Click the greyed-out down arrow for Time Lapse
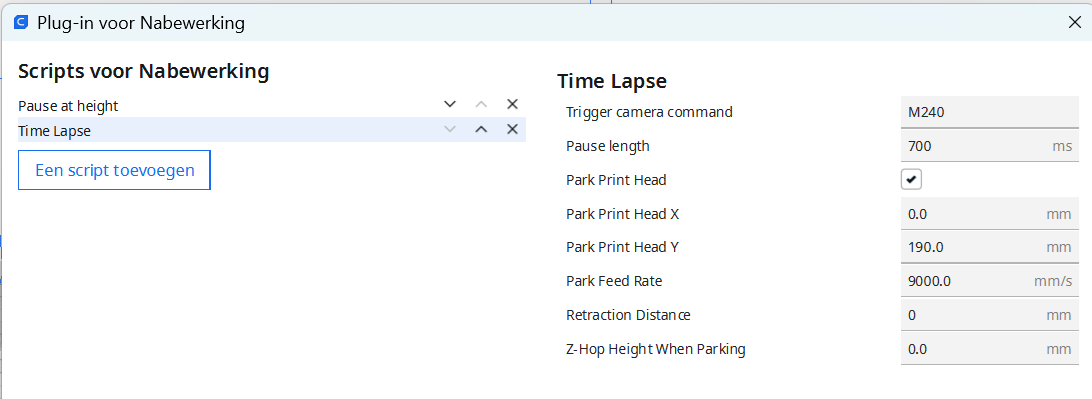1092x399 pixels. [450, 130]
